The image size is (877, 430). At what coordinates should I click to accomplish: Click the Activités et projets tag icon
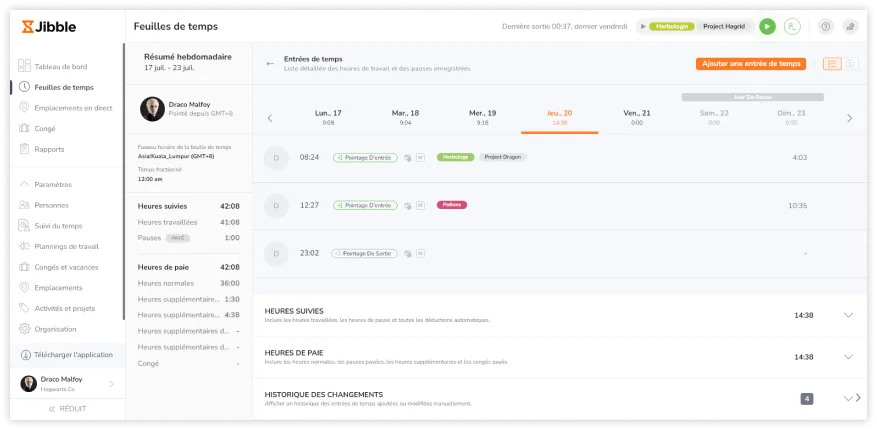click(x=24, y=308)
